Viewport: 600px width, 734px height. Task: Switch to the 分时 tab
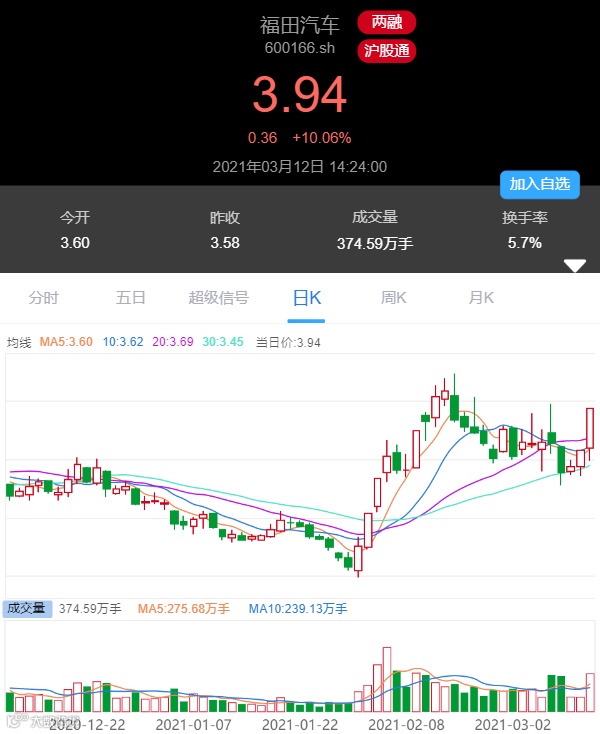point(44,298)
